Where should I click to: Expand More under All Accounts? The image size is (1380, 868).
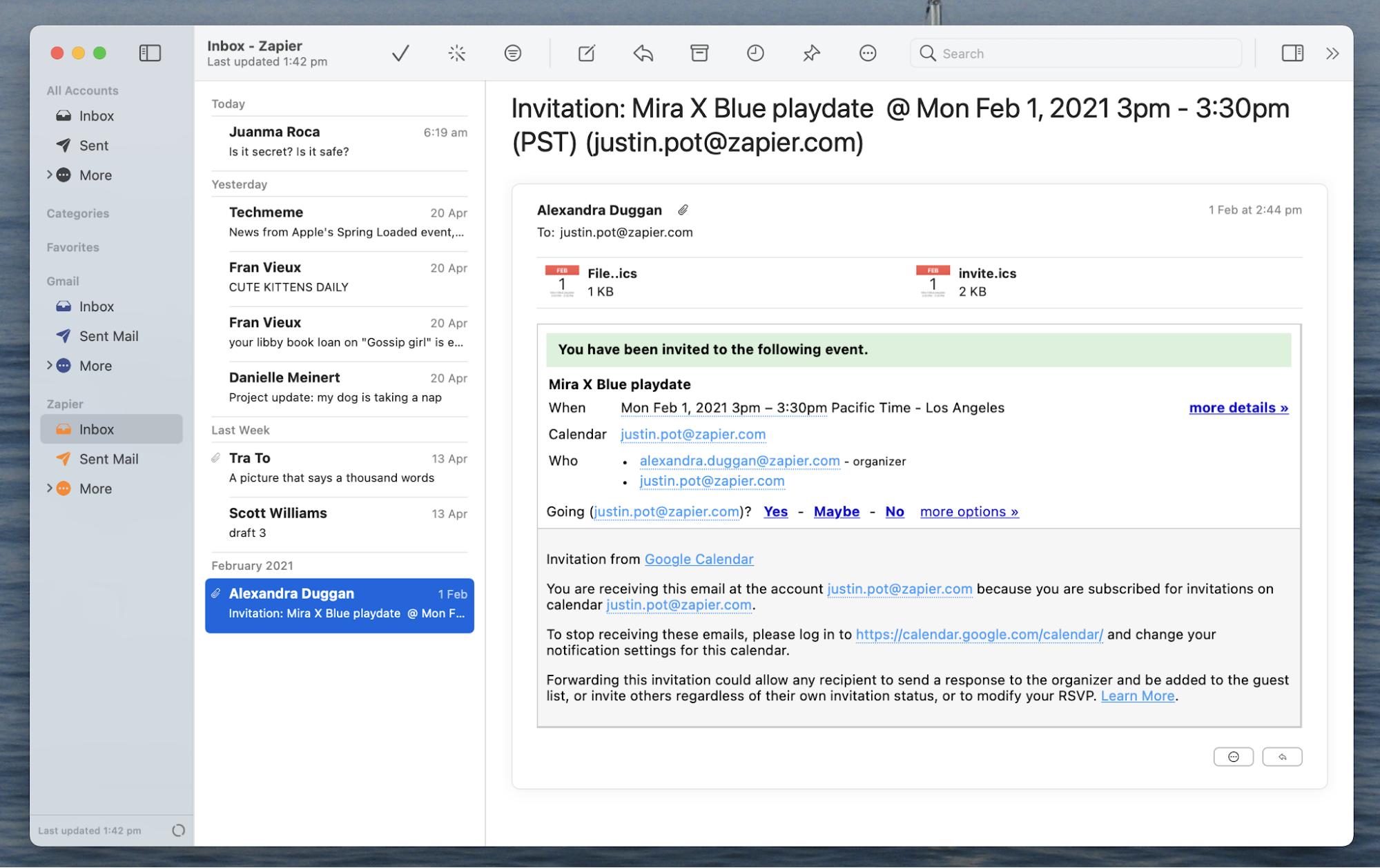50,175
